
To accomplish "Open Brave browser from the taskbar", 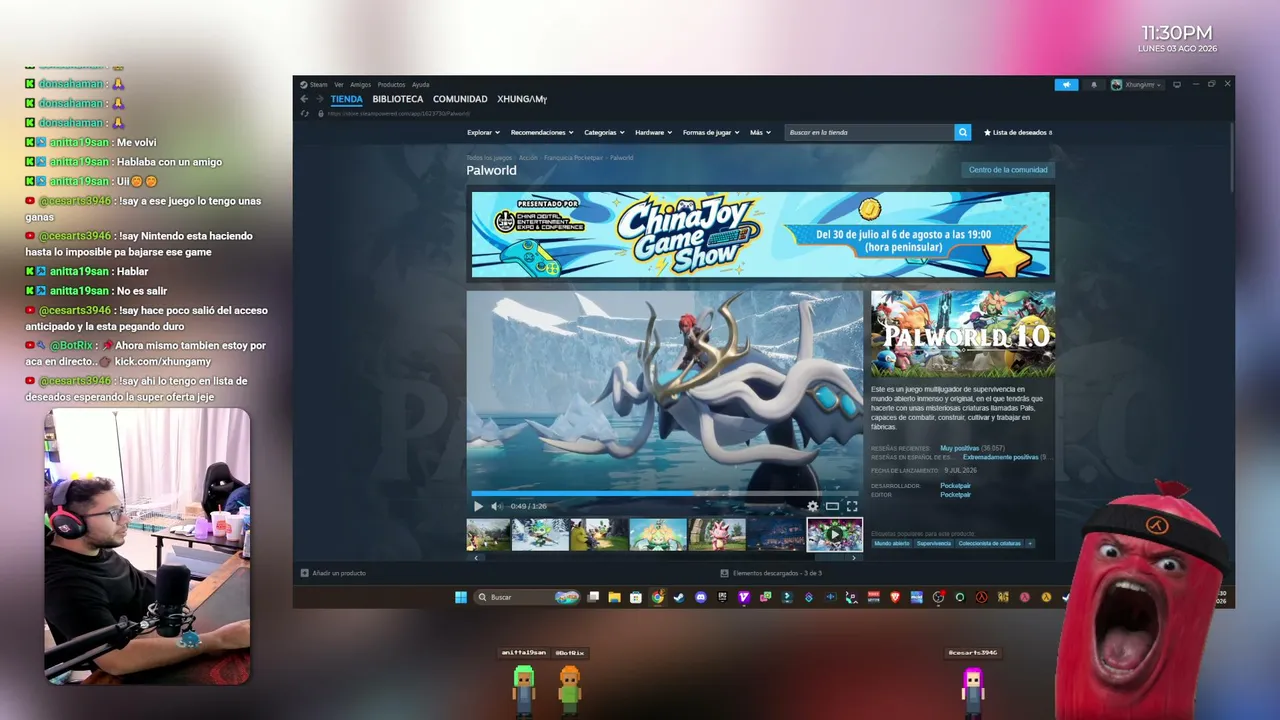I will point(895,597).
